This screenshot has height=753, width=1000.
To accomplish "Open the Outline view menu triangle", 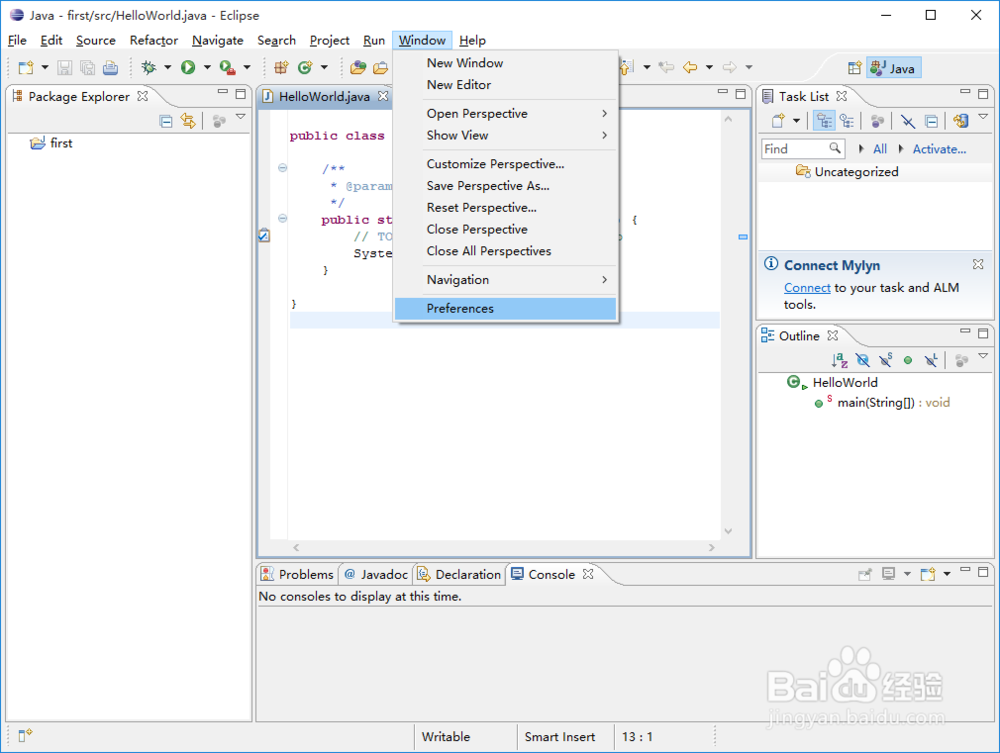I will pos(983,356).
